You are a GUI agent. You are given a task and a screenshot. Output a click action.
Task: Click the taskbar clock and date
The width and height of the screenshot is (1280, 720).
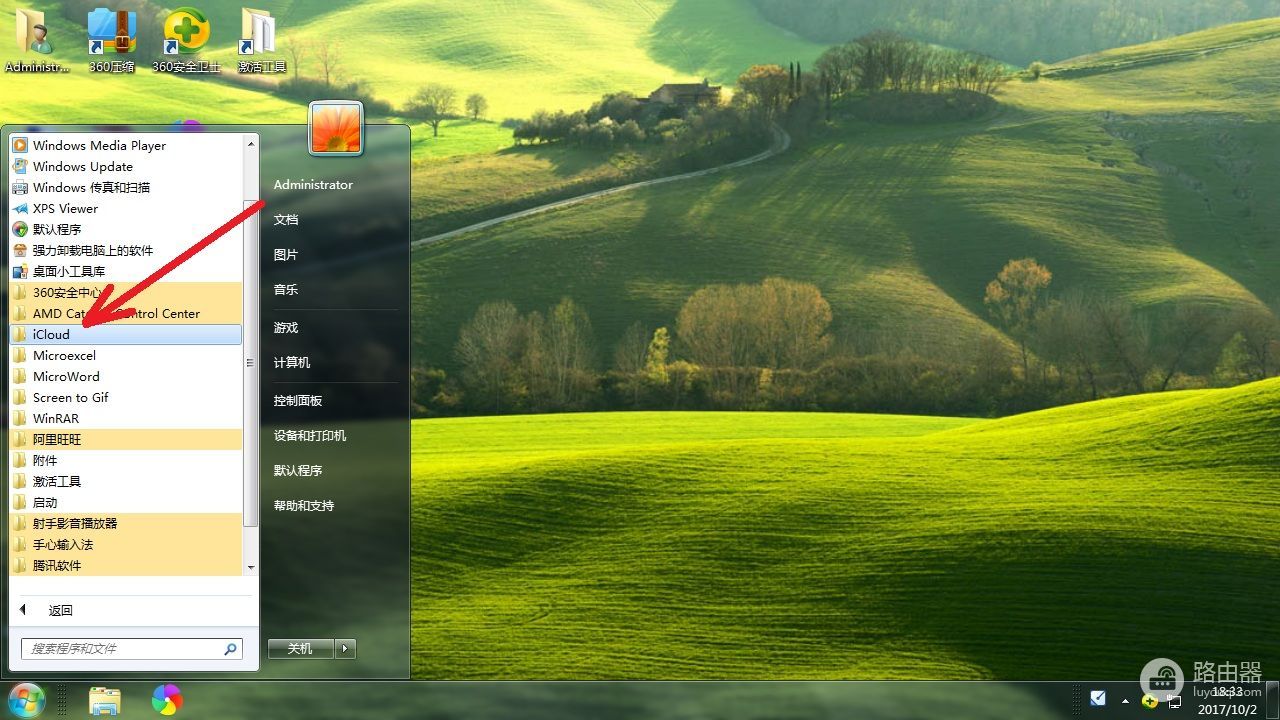pyautogui.click(x=1227, y=700)
